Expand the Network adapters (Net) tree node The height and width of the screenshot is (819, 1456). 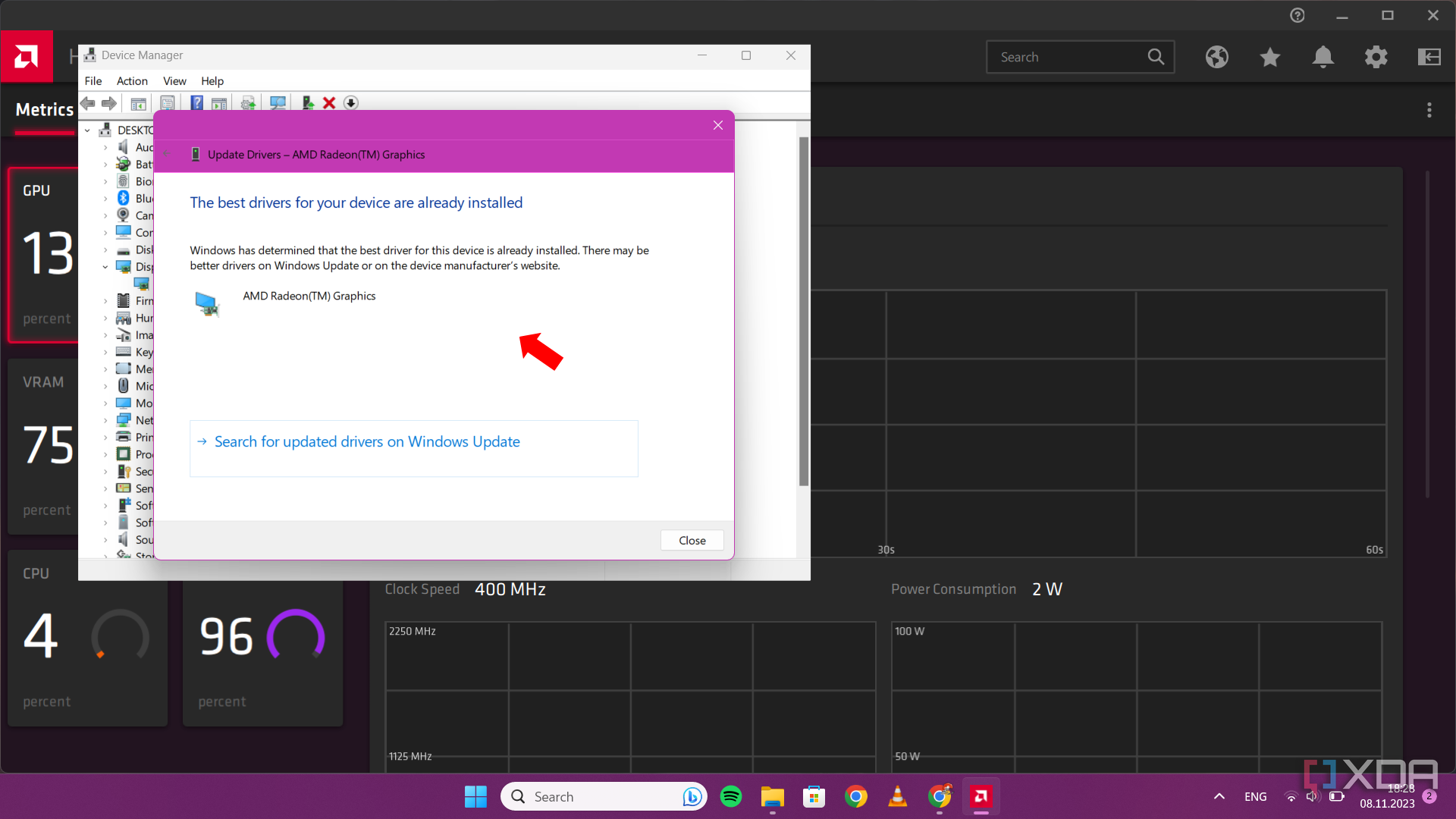[105, 420]
